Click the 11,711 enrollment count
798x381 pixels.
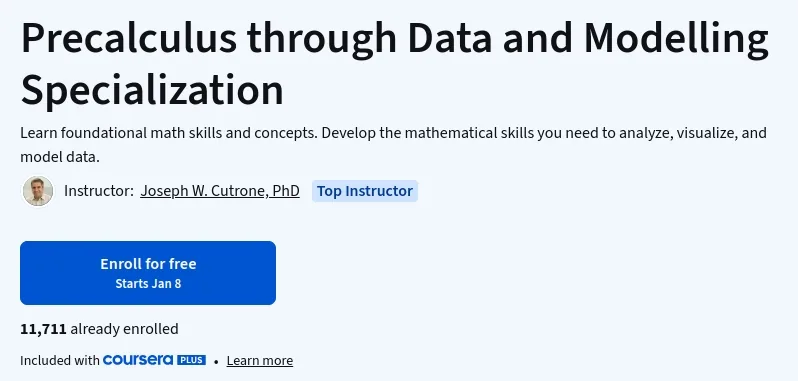pos(43,329)
